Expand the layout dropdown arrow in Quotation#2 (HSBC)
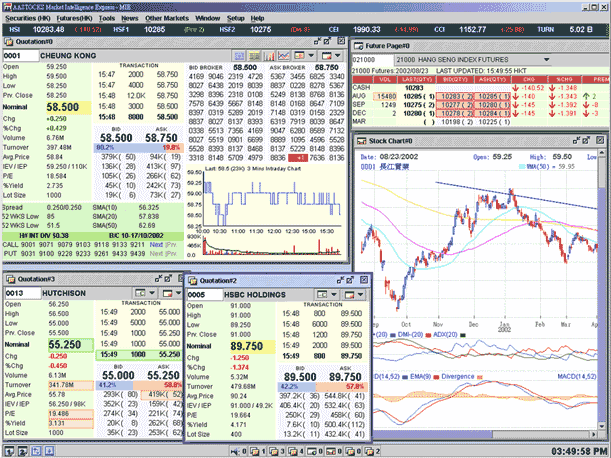The image size is (611, 458). click(x=334, y=294)
